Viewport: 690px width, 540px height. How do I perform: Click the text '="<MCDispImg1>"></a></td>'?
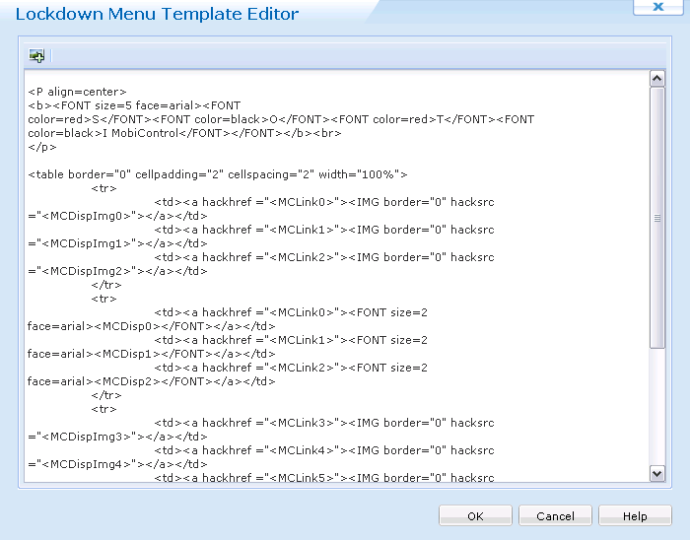pos(117,243)
